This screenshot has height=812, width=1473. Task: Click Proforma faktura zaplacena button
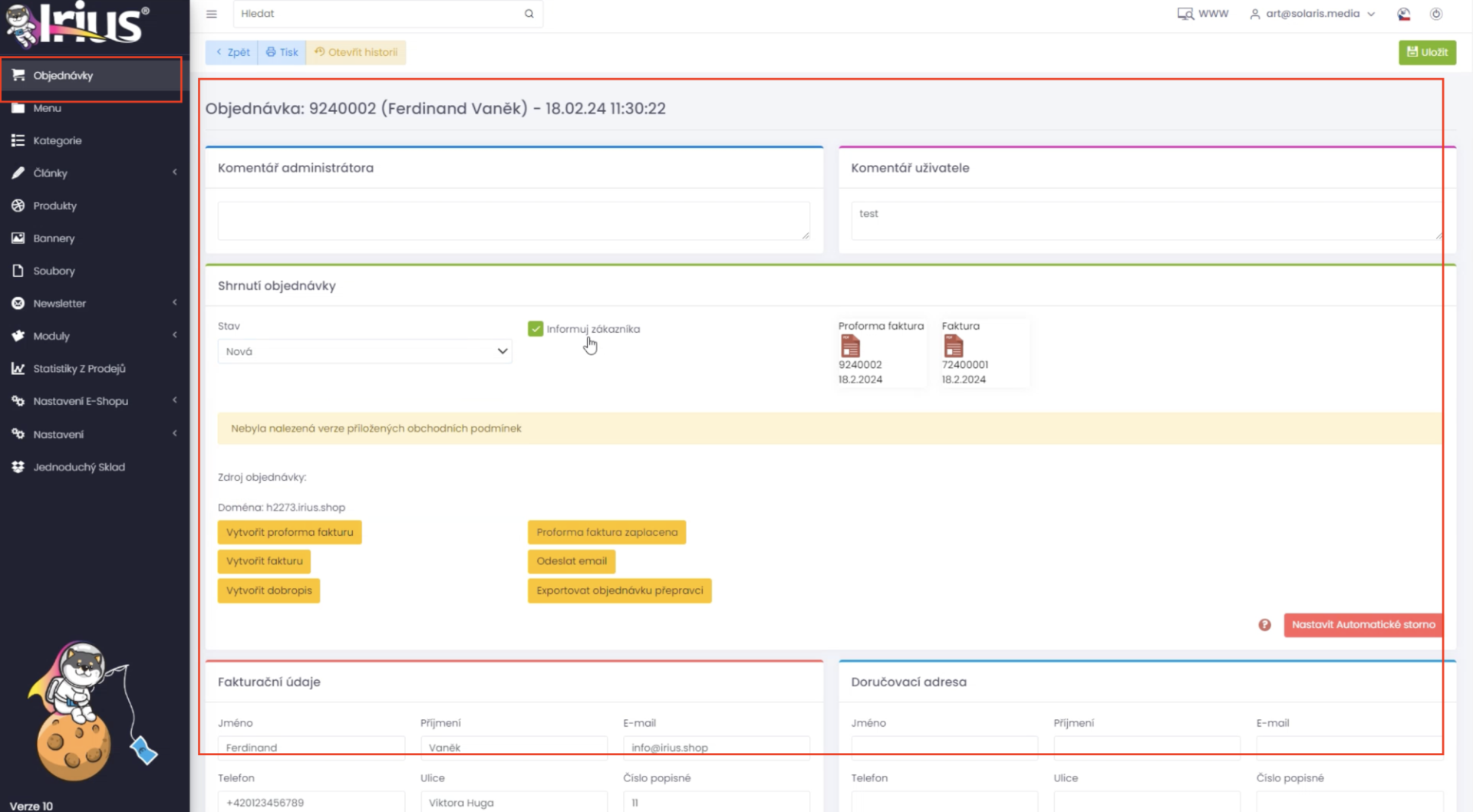(x=607, y=532)
